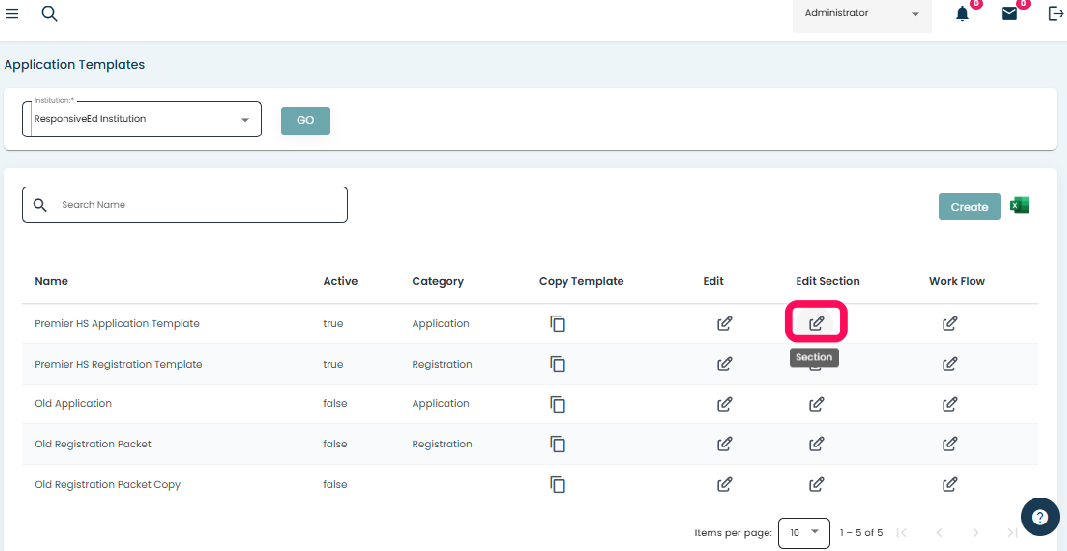Edit section for Old Registration Packet Copy
Viewport: 1067px width, 551px height.
click(816, 484)
